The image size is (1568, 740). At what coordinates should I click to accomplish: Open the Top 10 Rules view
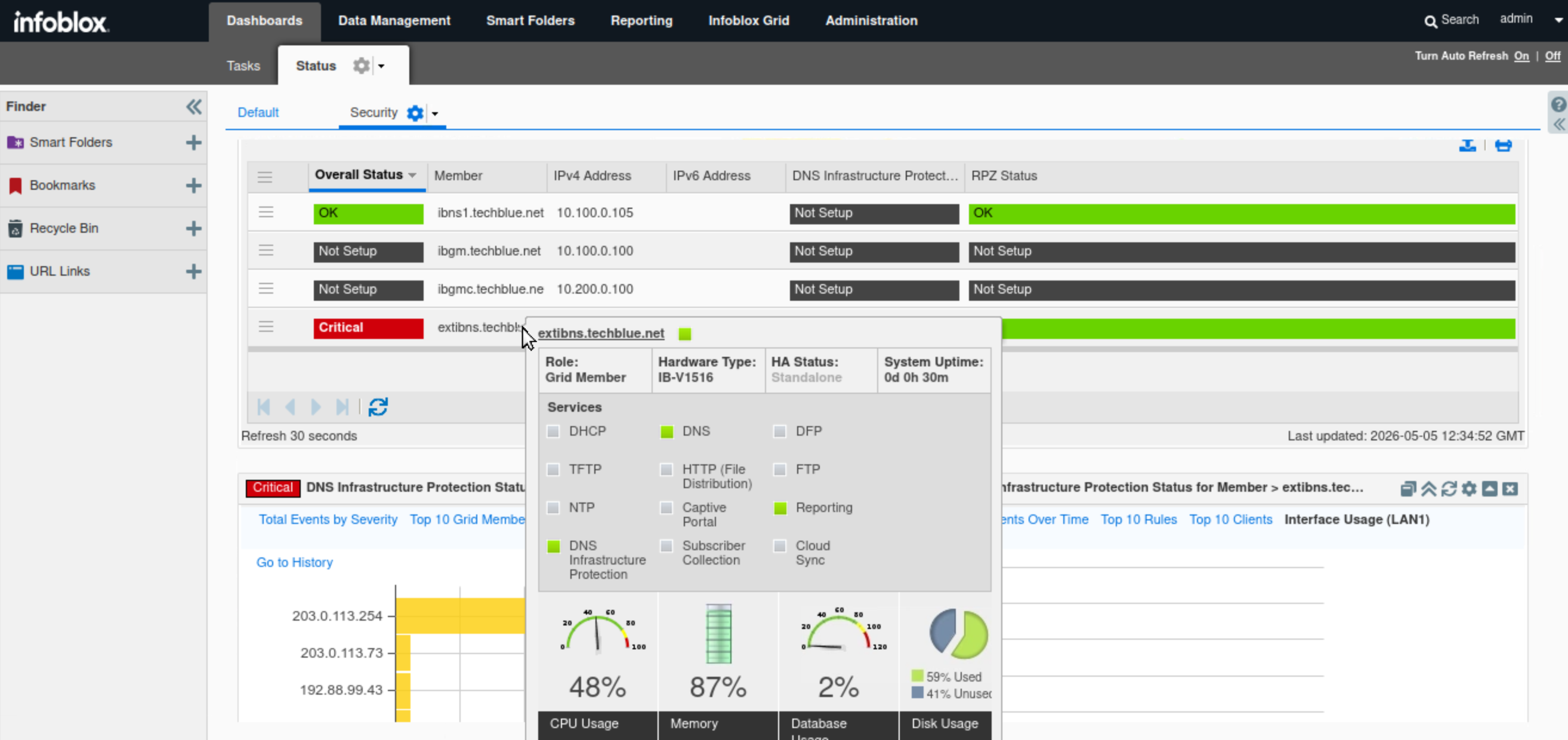click(1138, 520)
